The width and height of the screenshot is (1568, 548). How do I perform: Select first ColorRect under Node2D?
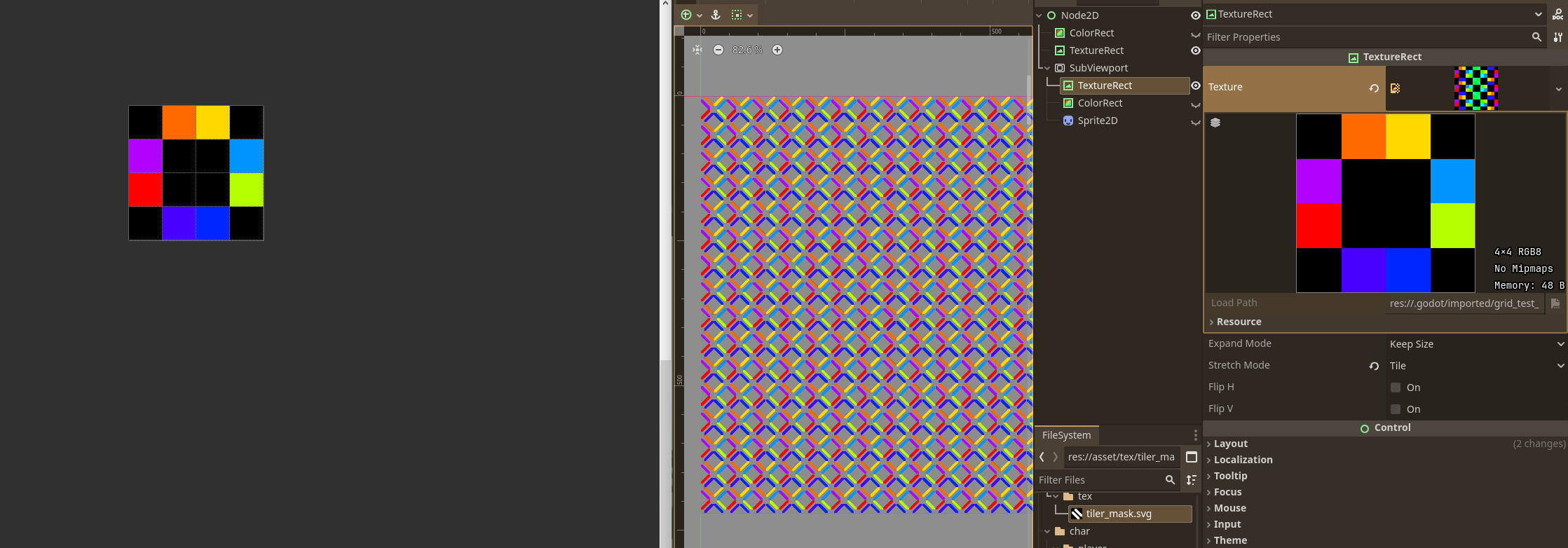[1091, 33]
